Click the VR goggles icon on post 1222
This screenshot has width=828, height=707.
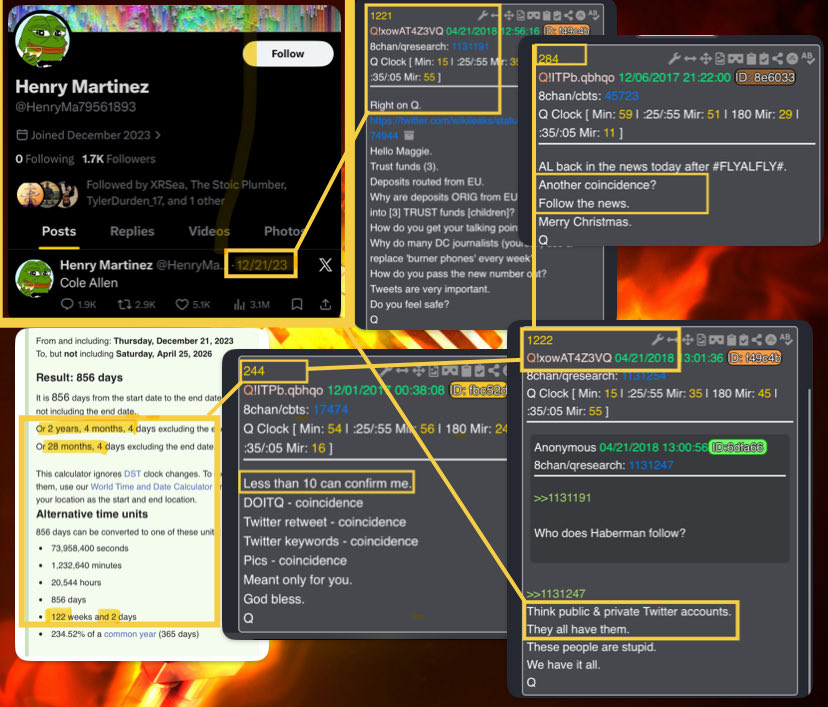tap(716, 340)
